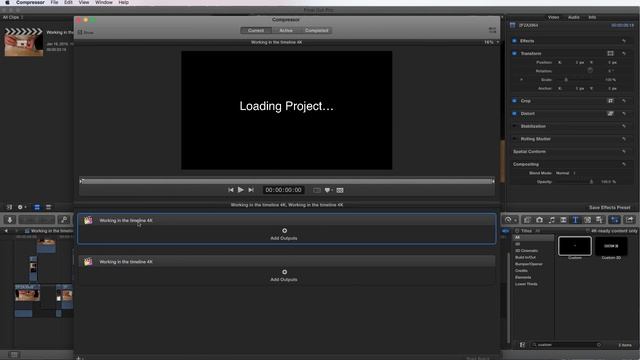640x360 pixels.
Task: Open the Effects browser icon in toolbar
Action: click(527, 220)
